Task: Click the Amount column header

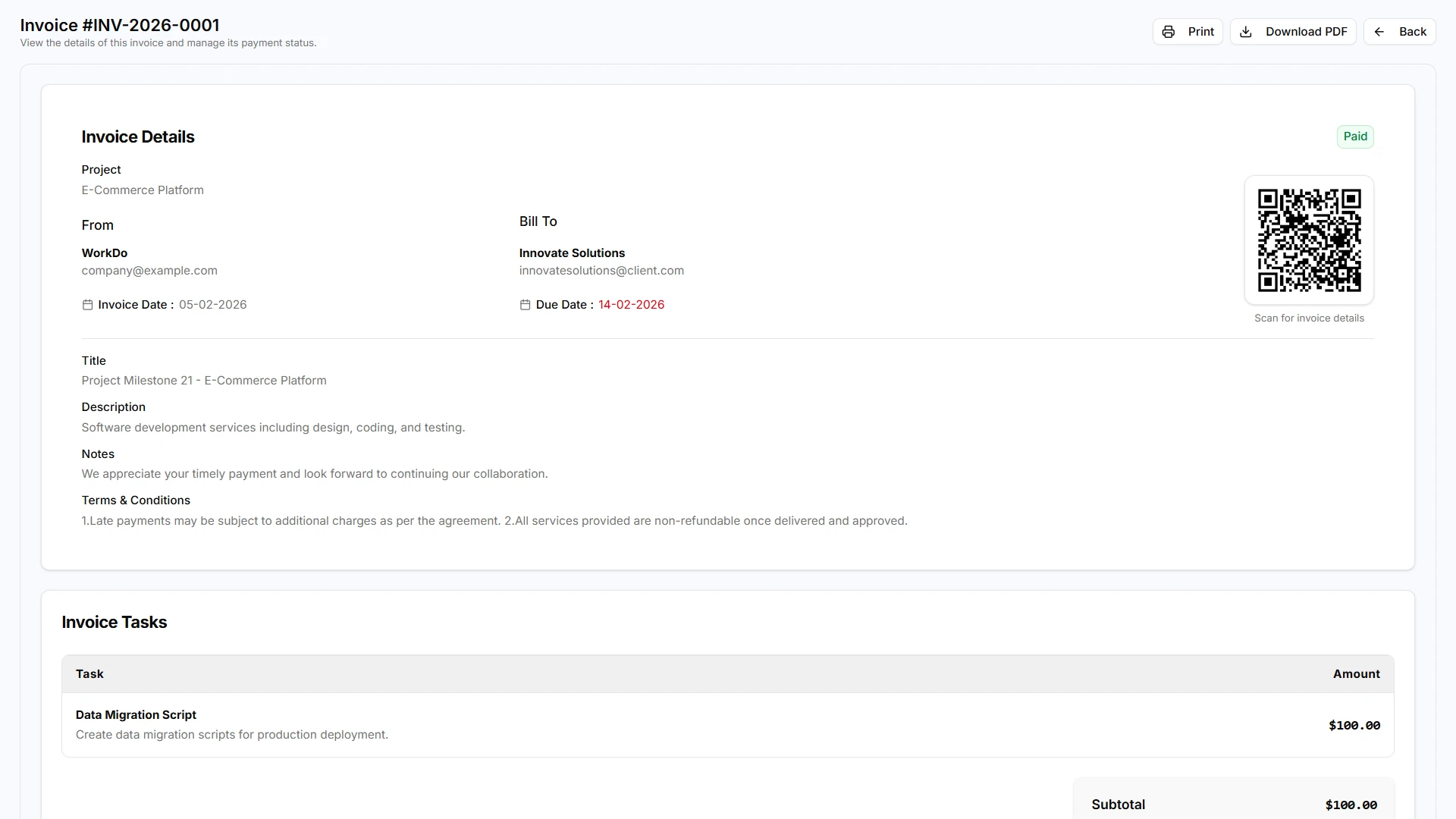Action: point(1357,674)
